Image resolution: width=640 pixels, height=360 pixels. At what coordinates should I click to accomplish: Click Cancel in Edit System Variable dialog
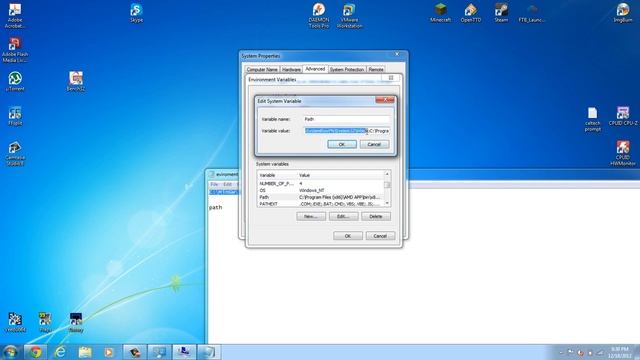(374, 144)
